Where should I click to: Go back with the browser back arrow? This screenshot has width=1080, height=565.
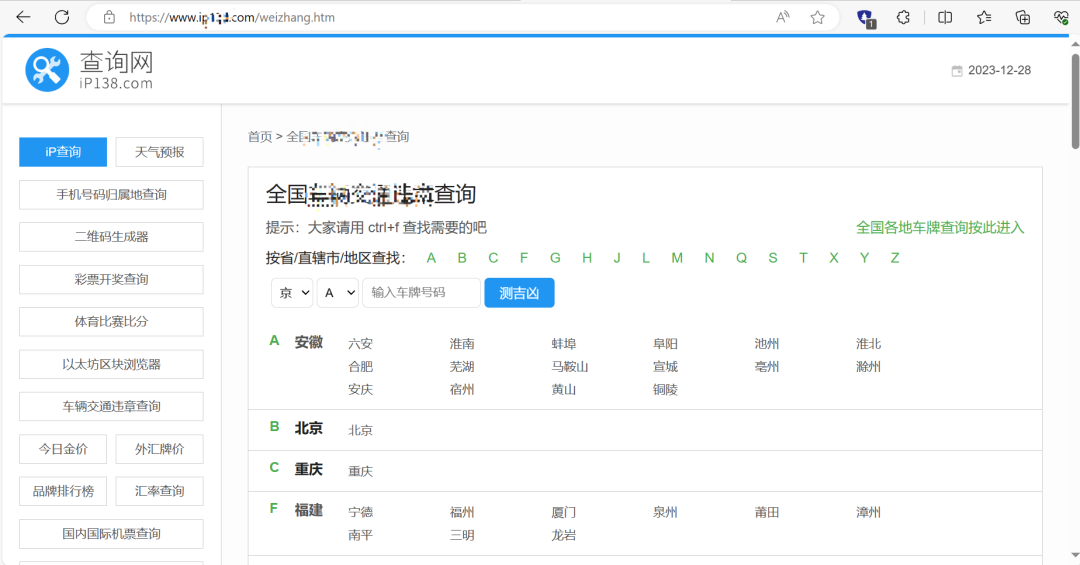pyautogui.click(x=23, y=17)
